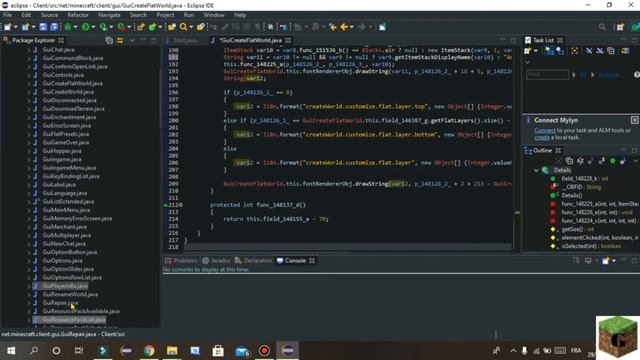Toggle Scheduled presentation in Task List
Screen dimensions: 640x360
[x=560, y=51]
